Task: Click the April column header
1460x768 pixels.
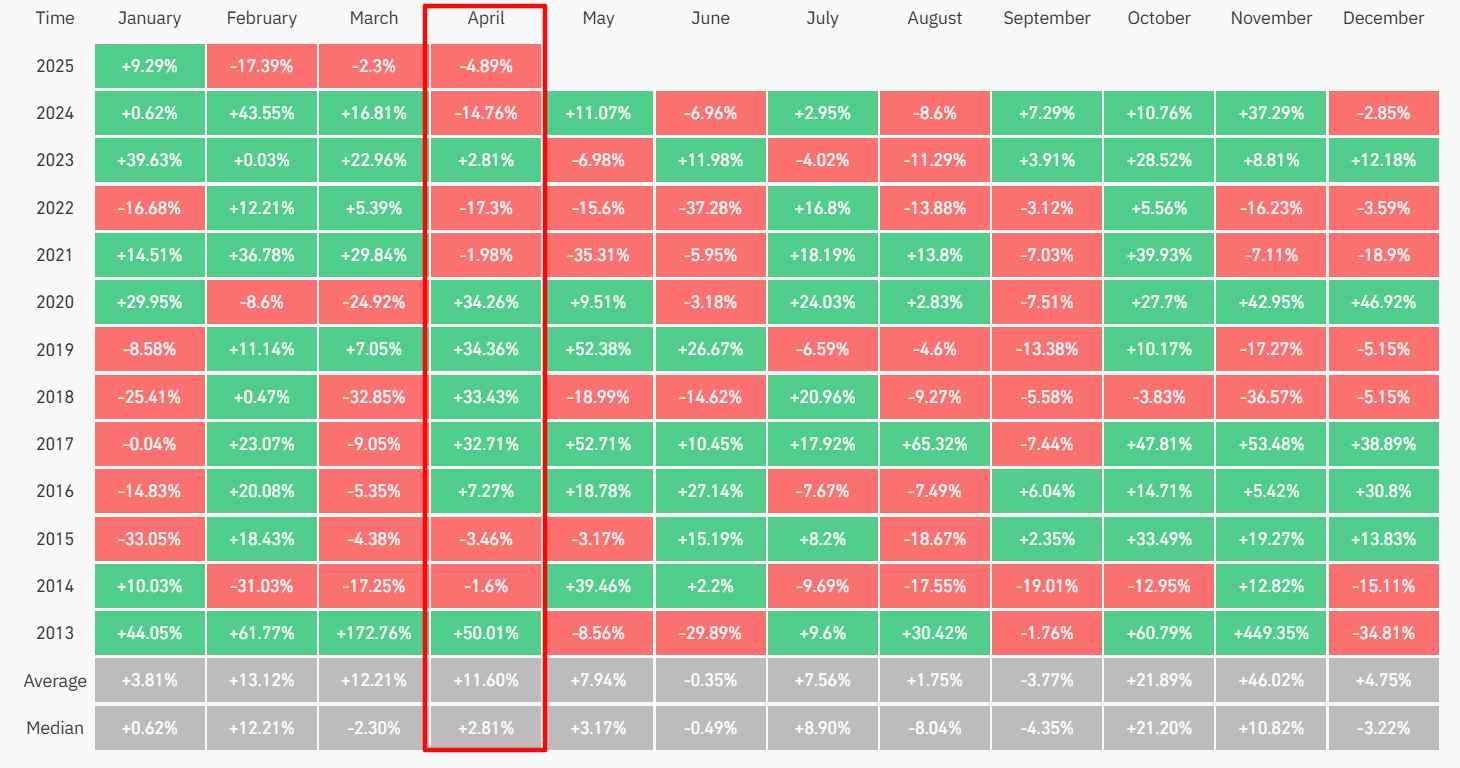Action: tap(485, 18)
